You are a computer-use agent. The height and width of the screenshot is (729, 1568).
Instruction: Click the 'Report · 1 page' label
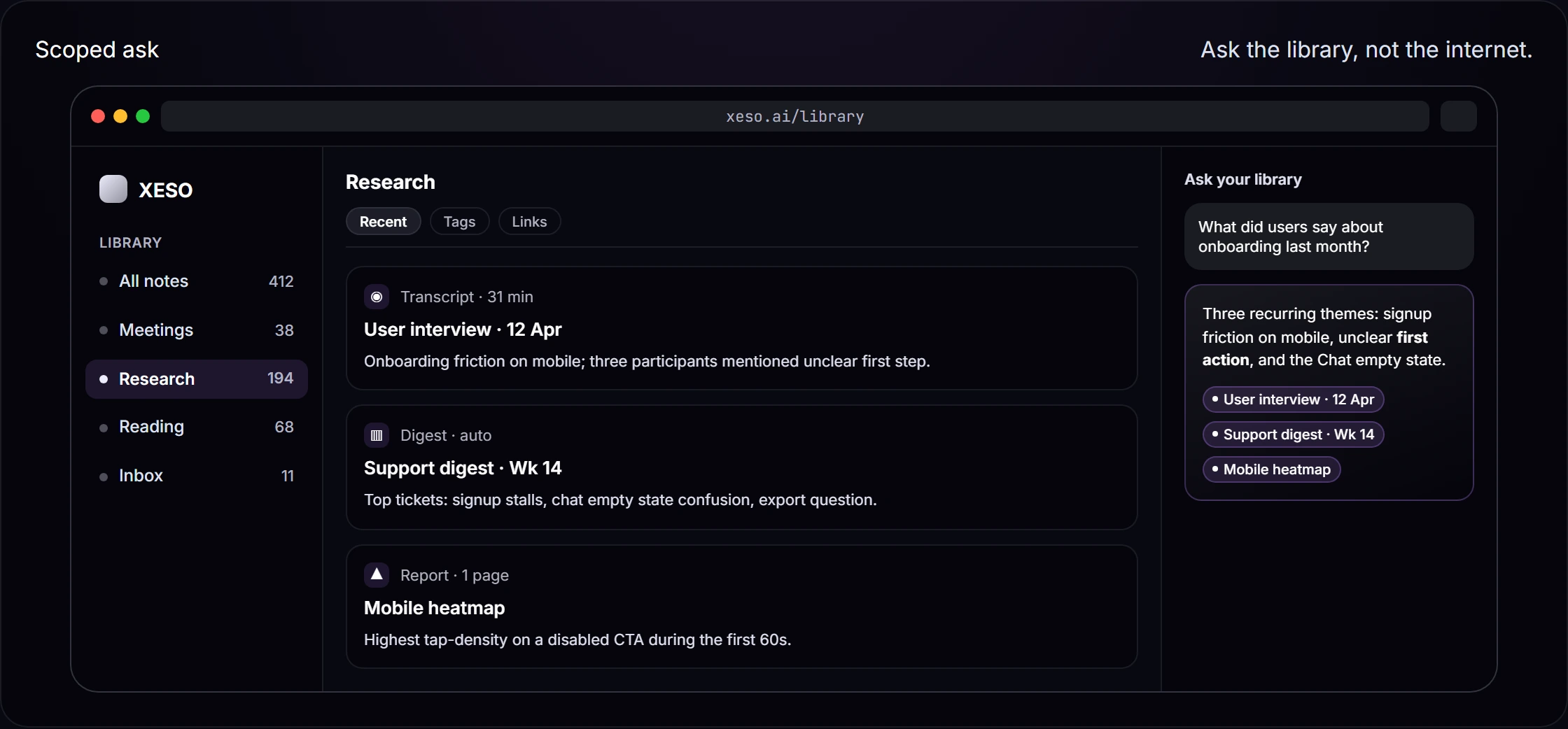454,575
